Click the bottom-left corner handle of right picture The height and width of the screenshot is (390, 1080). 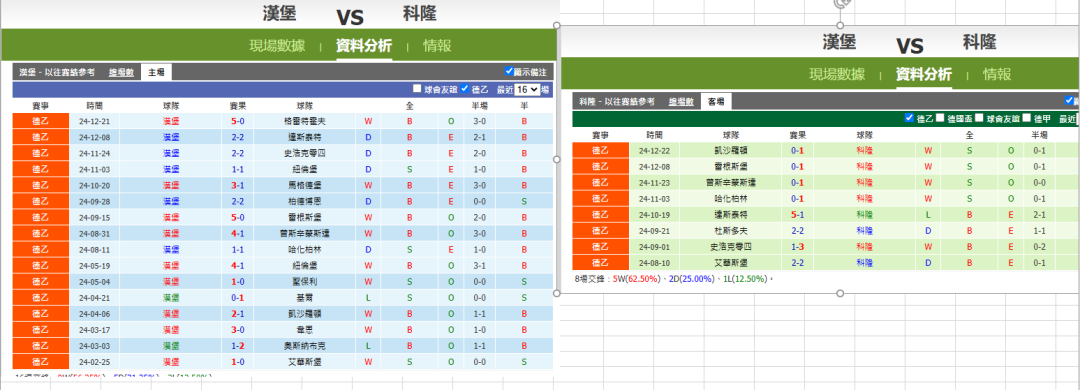(x=557, y=294)
